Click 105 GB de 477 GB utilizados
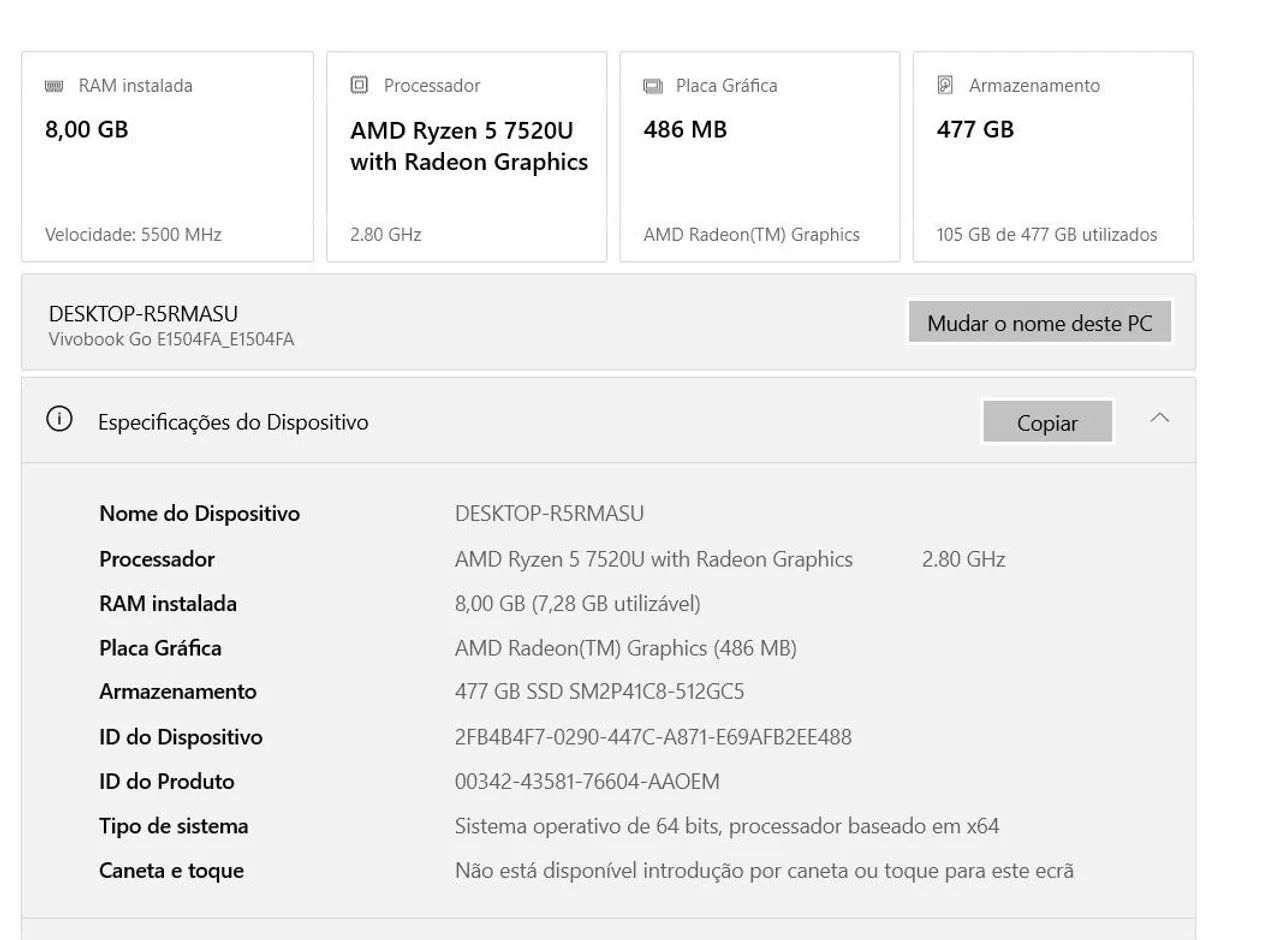The image size is (1280, 940). [1046, 235]
